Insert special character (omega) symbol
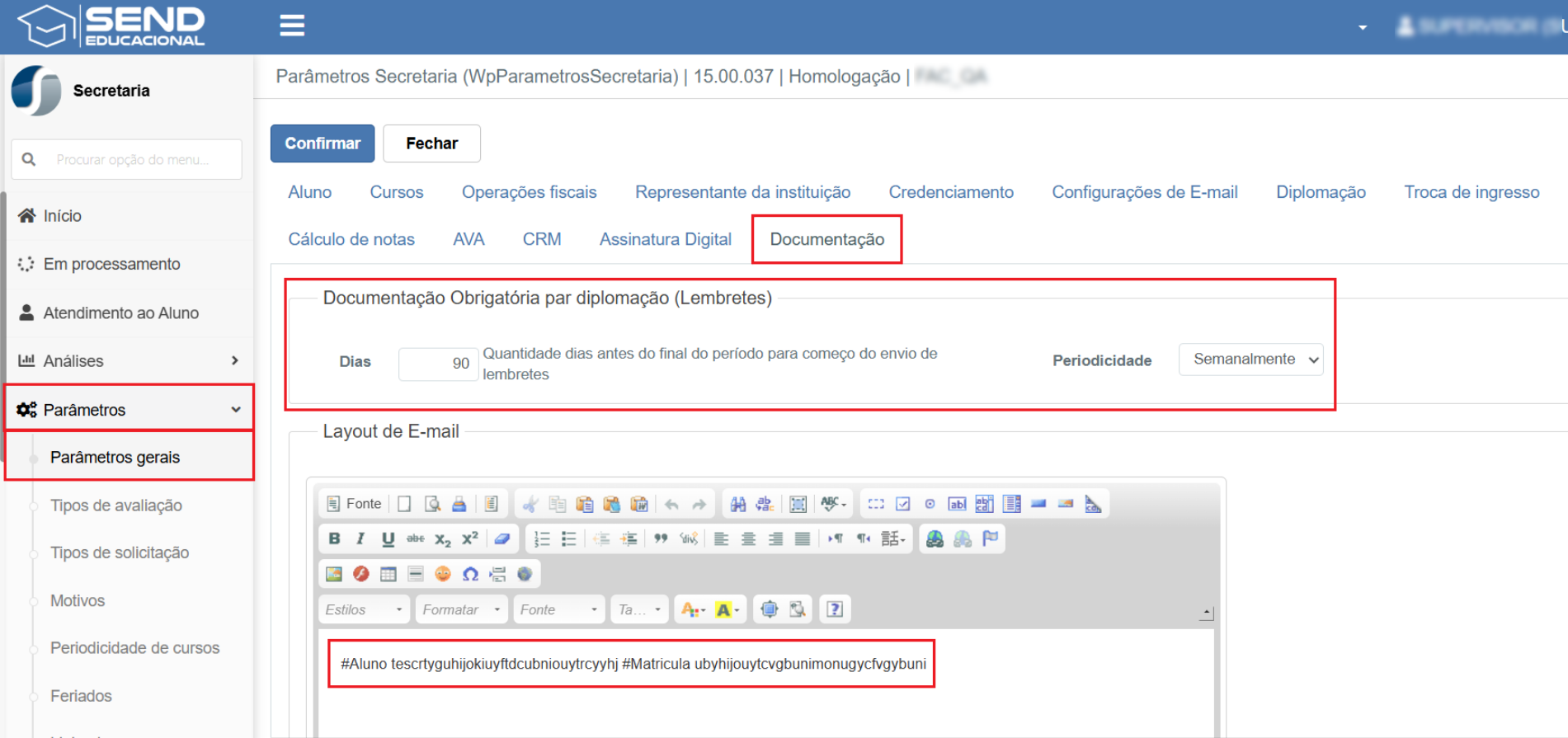Viewport: 1568px width, 738px height. point(470,574)
